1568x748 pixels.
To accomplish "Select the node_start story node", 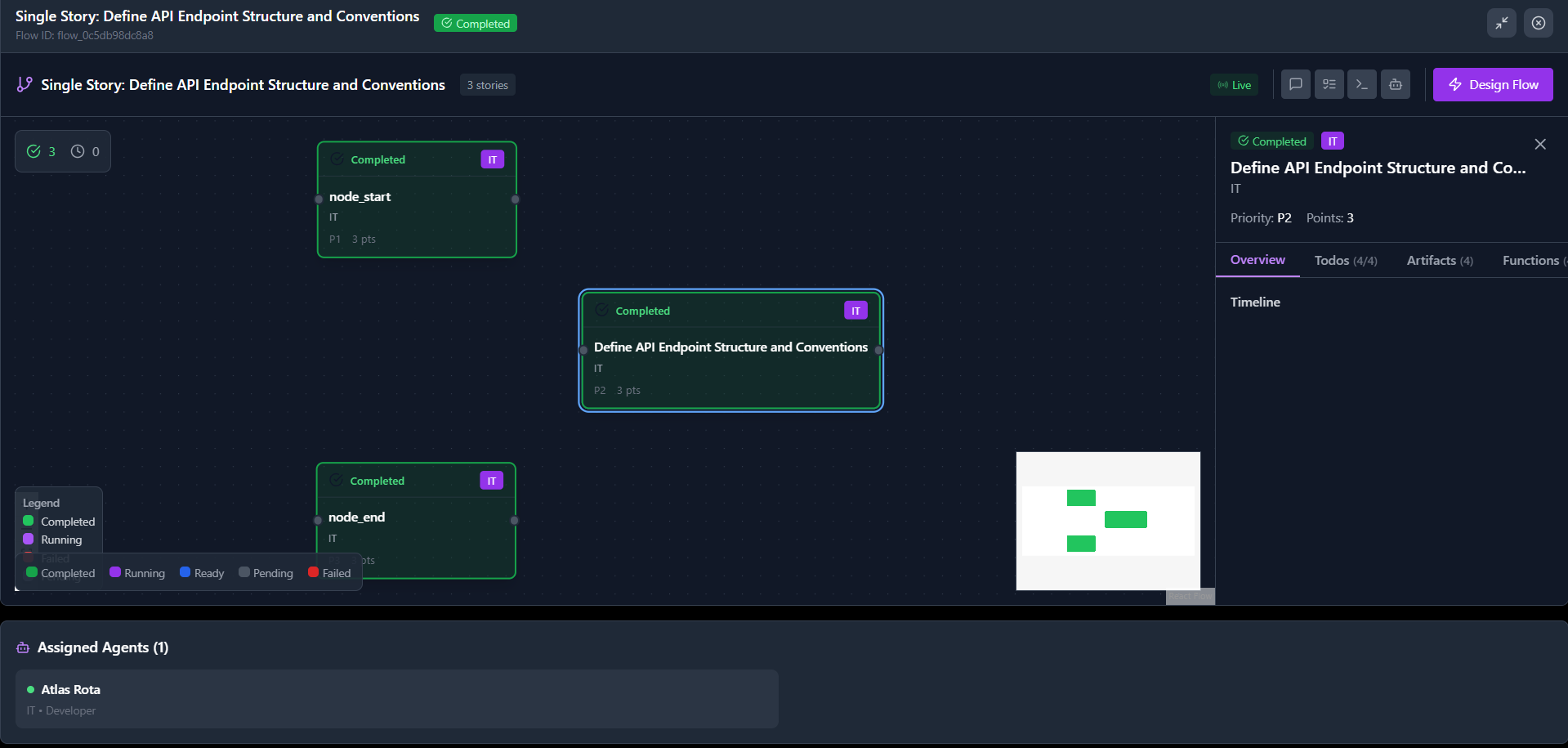I will (417, 199).
